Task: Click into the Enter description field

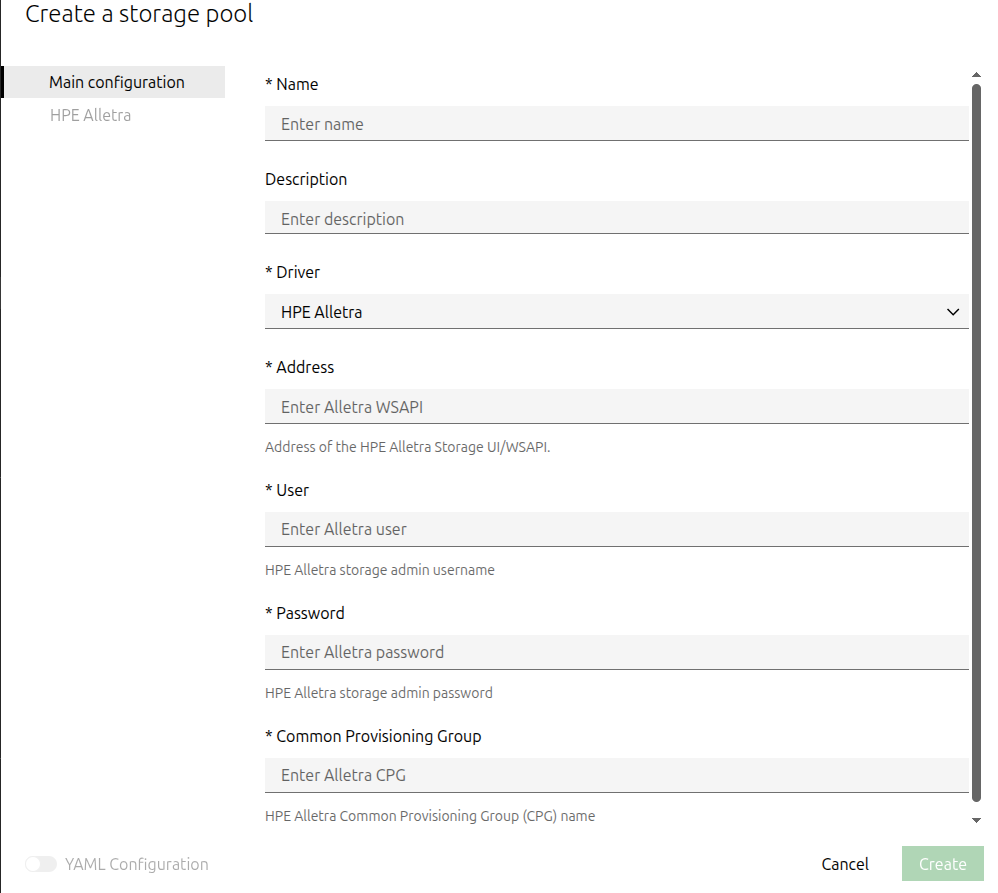Action: point(616,219)
